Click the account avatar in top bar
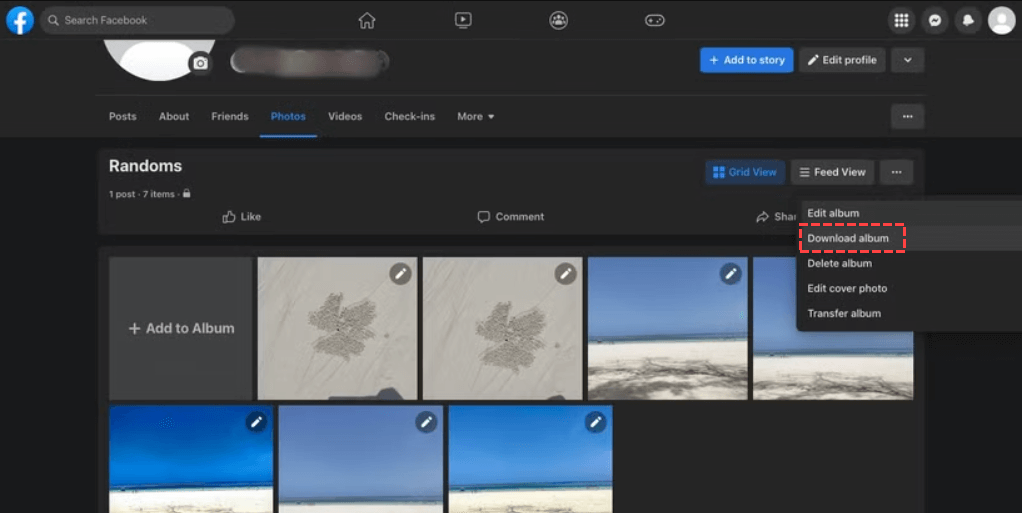Viewport: 1022px width, 513px height. 1002,20
